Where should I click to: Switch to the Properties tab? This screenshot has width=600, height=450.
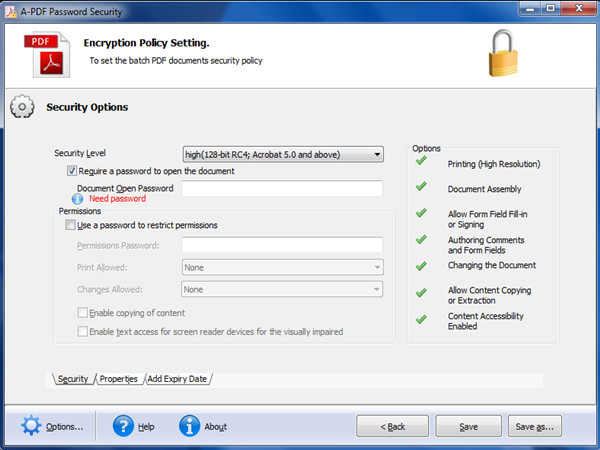pos(118,379)
